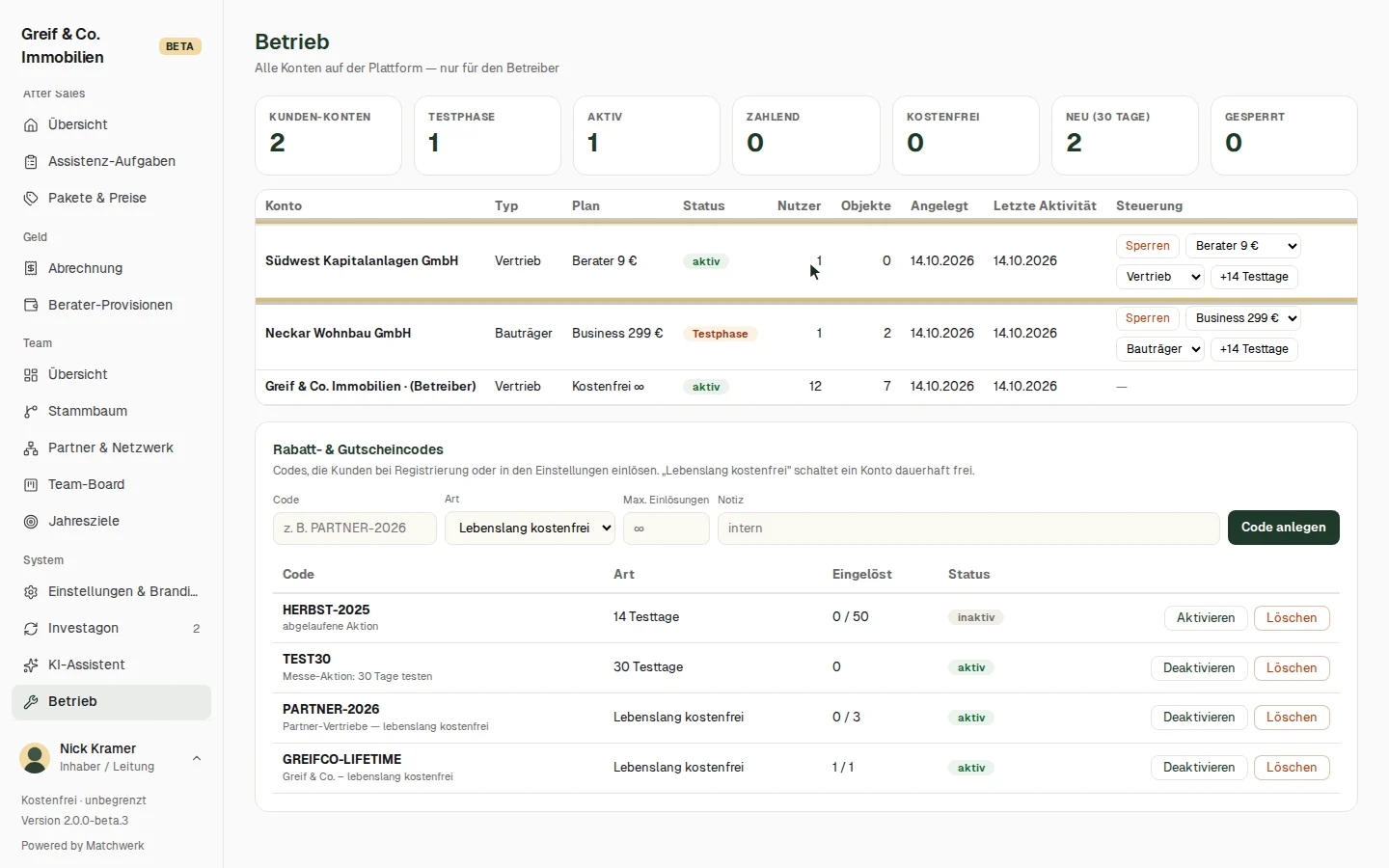Open the Art dropdown showing Lebenslang kostenfrei
Viewport: 1389px width, 868px height.
coord(530,529)
